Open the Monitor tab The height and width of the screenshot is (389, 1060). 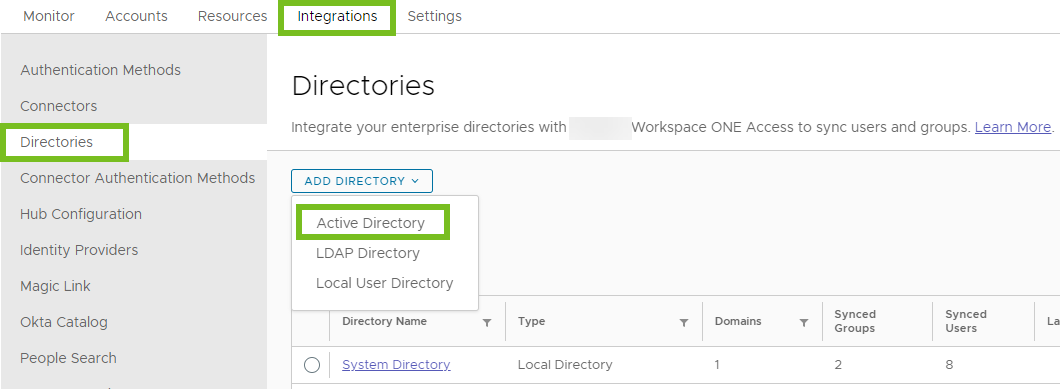click(x=49, y=16)
